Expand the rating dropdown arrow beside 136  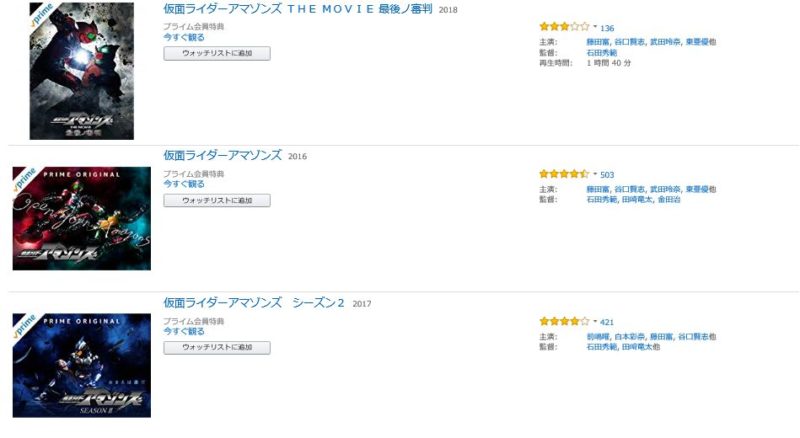pyautogui.click(x=595, y=27)
